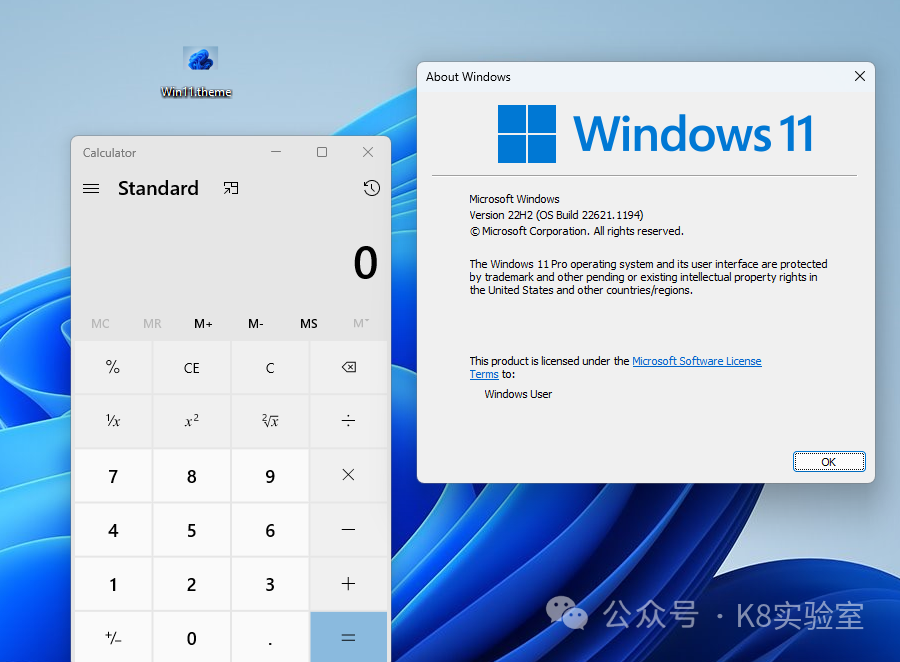Click the reciprocal 1/x key
Screen dimensions: 900x662
113,421
